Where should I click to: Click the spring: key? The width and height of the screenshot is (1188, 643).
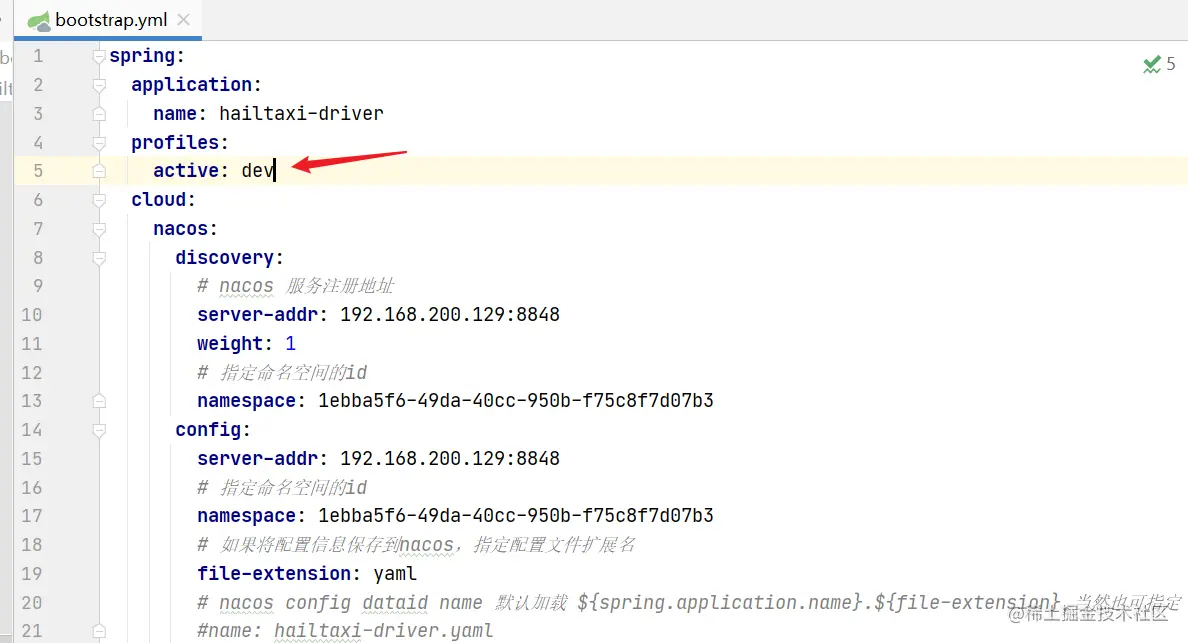147,56
